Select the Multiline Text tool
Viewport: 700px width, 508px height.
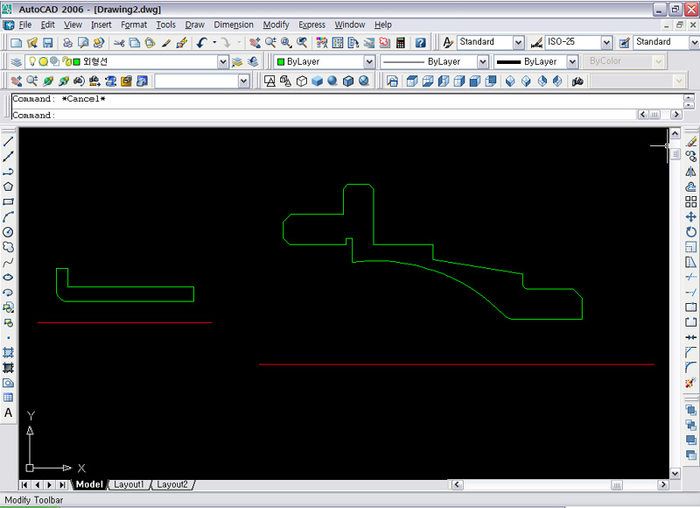(8, 413)
